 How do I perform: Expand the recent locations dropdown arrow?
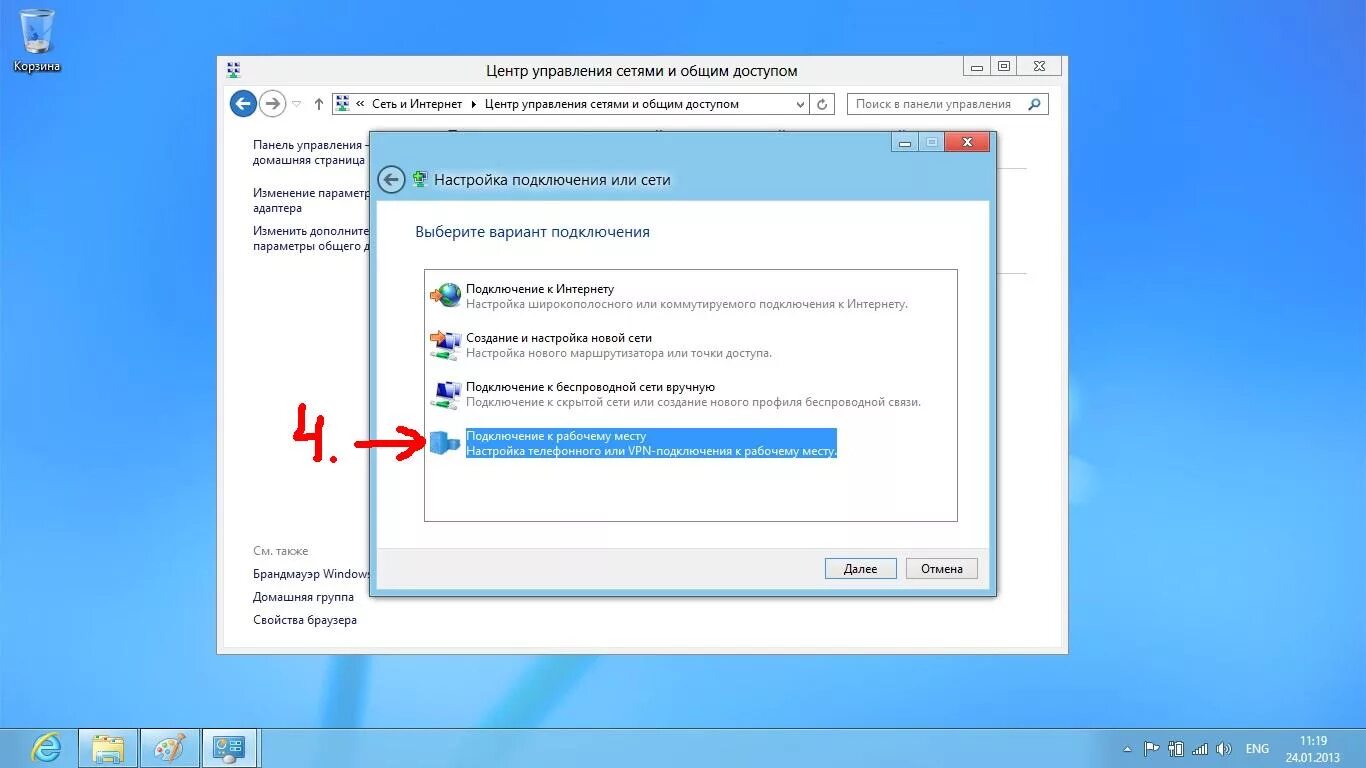[297, 103]
